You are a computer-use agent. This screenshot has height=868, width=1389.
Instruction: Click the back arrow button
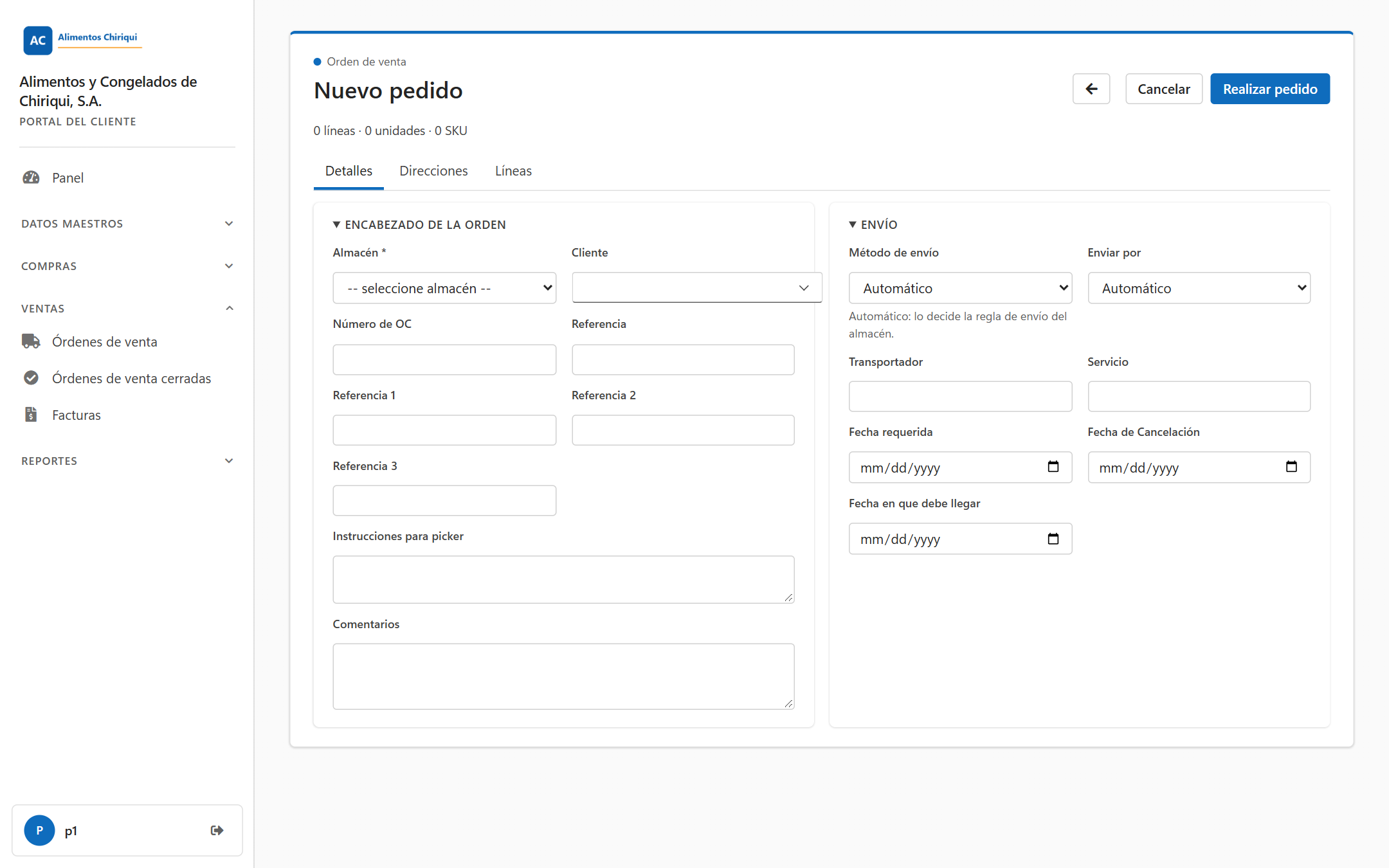coord(1091,89)
